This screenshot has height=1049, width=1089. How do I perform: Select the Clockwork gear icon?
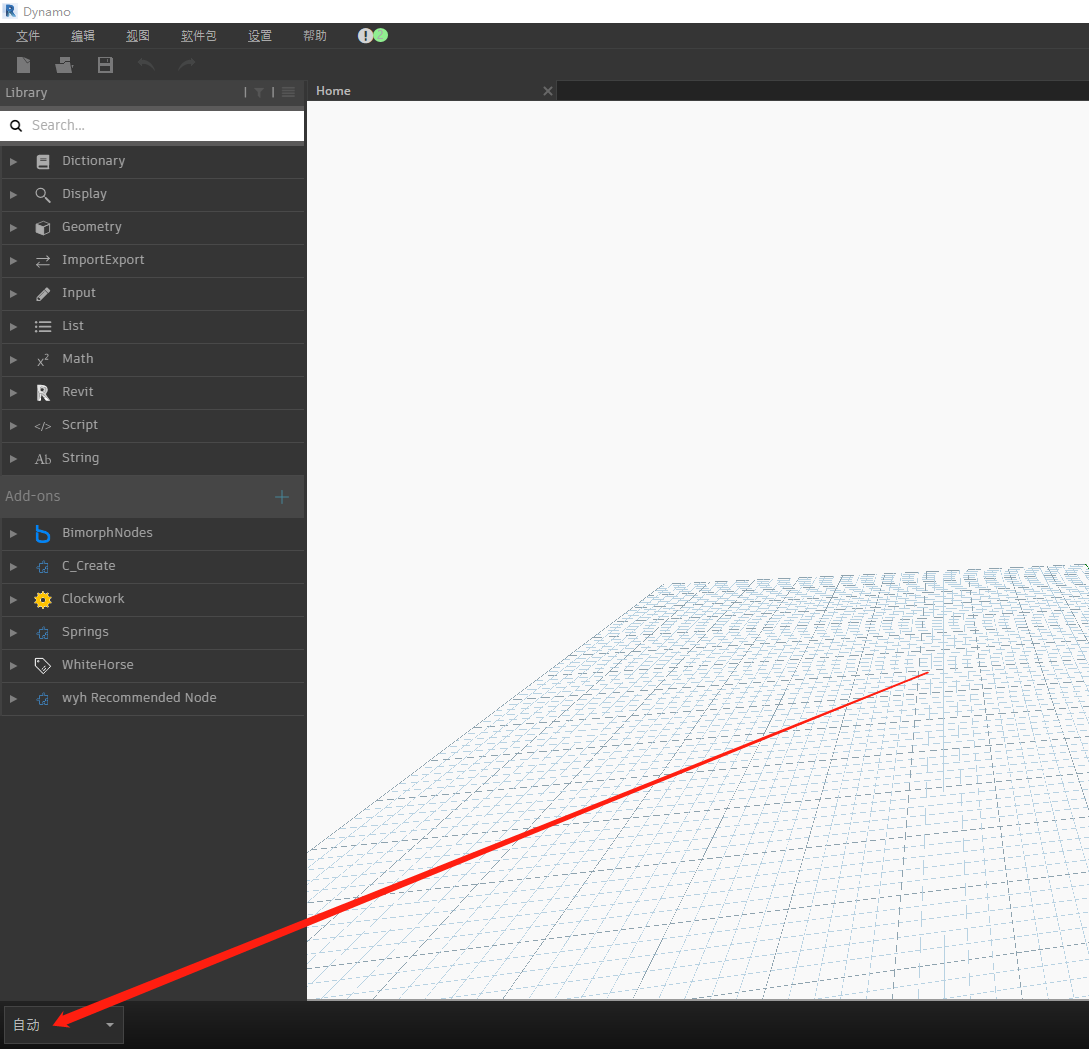pyautogui.click(x=43, y=600)
